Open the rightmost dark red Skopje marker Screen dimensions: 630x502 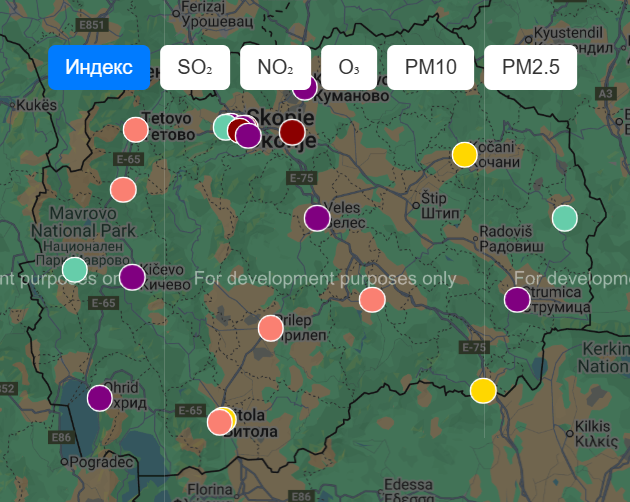(x=292, y=131)
